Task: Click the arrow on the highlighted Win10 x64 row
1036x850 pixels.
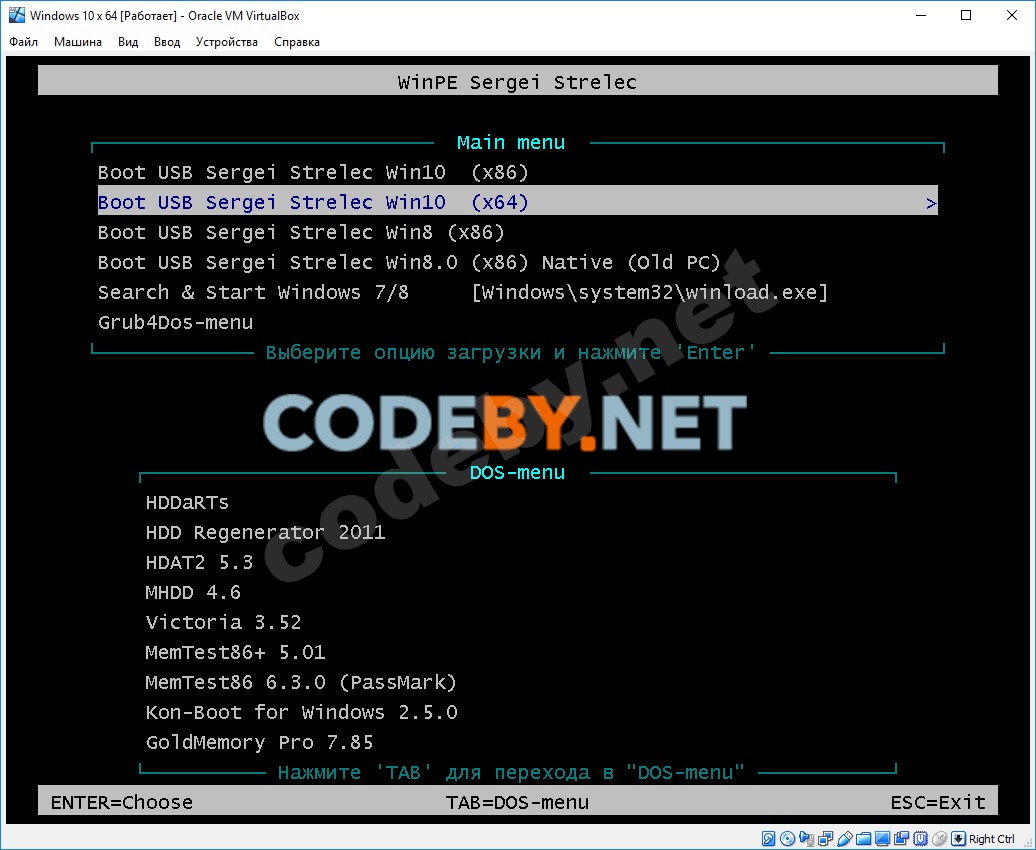Action: tap(931, 203)
